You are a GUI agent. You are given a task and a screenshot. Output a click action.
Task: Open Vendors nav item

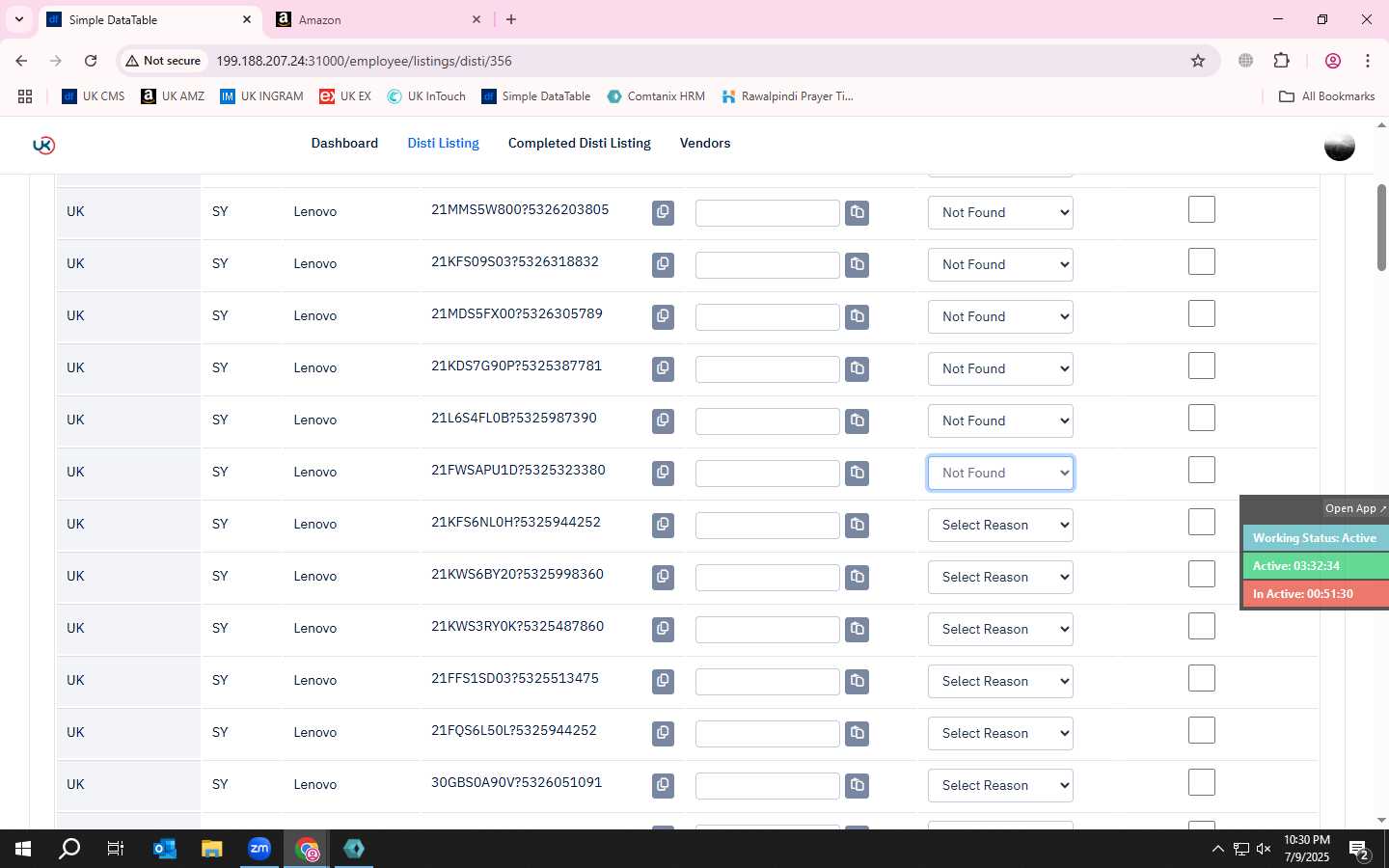pyautogui.click(x=705, y=143)
